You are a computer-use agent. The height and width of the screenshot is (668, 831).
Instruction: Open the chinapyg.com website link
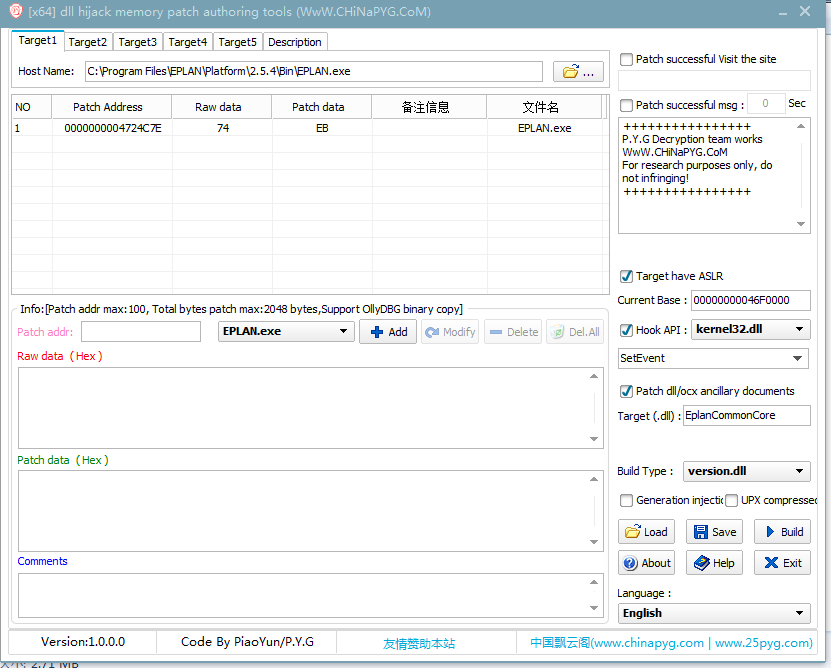671,643
